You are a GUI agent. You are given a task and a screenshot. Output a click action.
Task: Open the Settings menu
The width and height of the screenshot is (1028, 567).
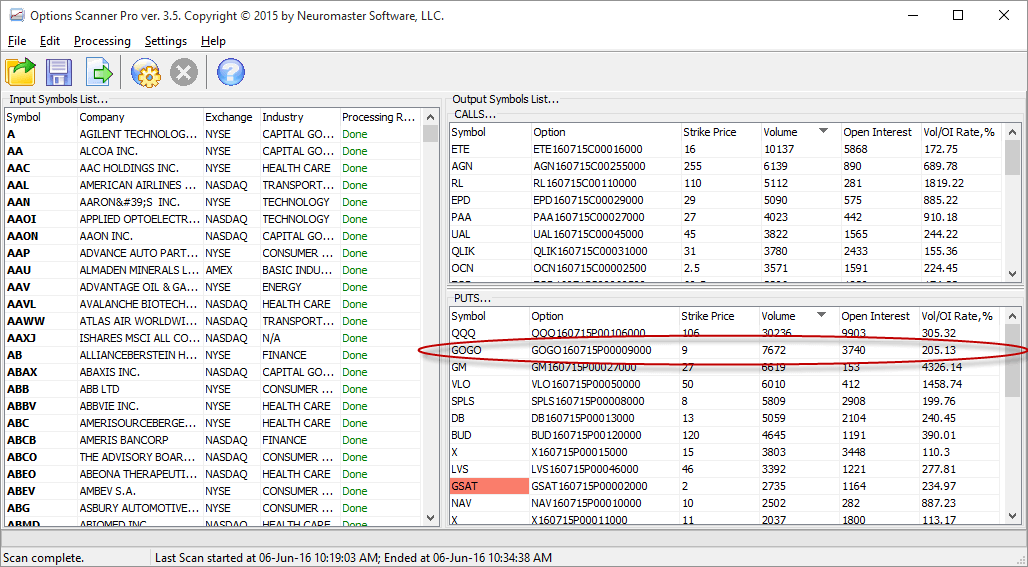[x=166, y=41]
